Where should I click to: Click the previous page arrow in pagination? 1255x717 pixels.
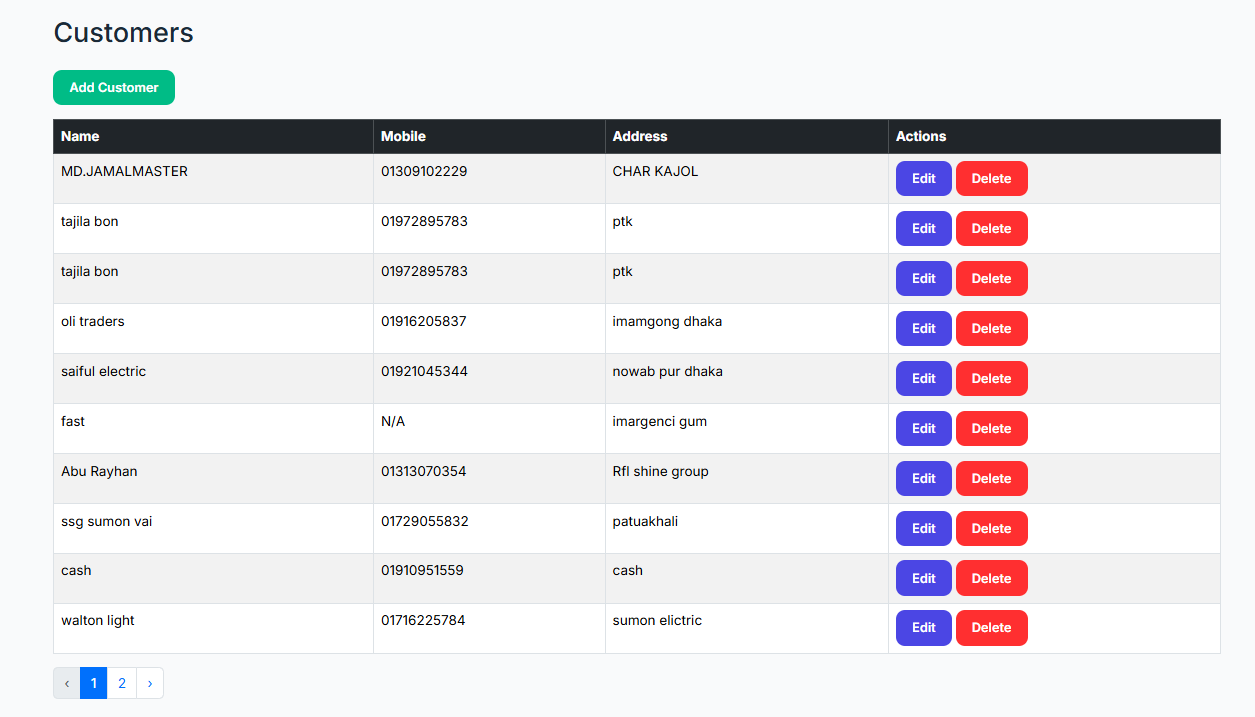(x=67, y=684)
